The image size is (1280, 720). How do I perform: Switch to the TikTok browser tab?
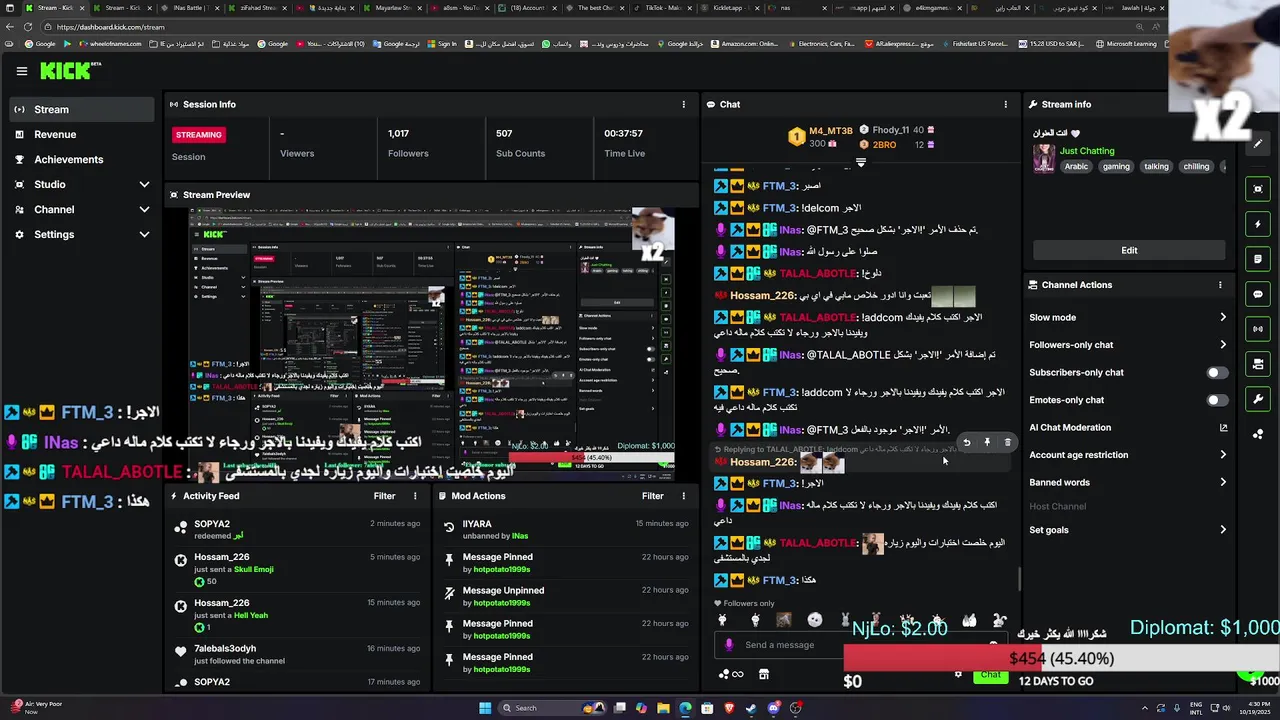click(664, 8)
